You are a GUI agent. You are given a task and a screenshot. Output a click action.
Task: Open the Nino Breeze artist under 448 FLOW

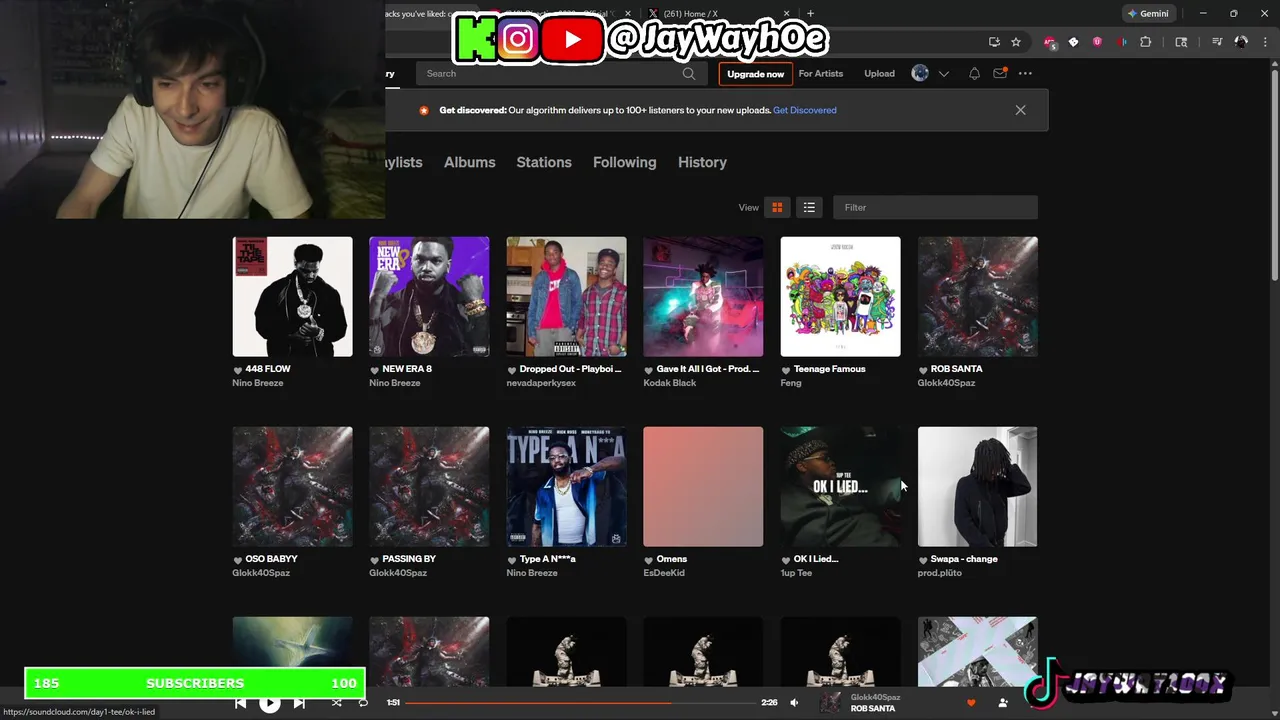pos(258,383)
